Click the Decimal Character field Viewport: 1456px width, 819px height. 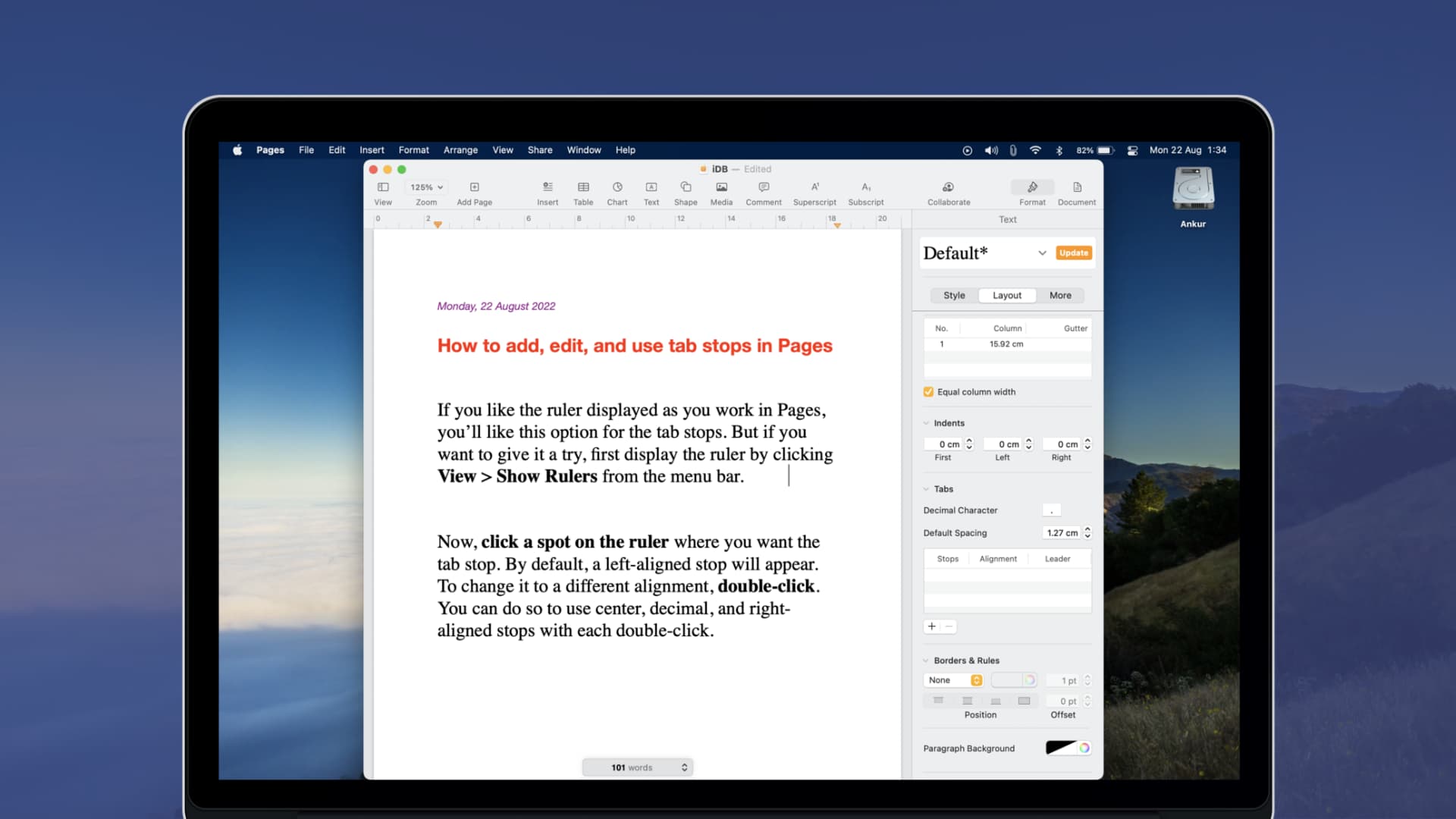(x=1052, y=510)
